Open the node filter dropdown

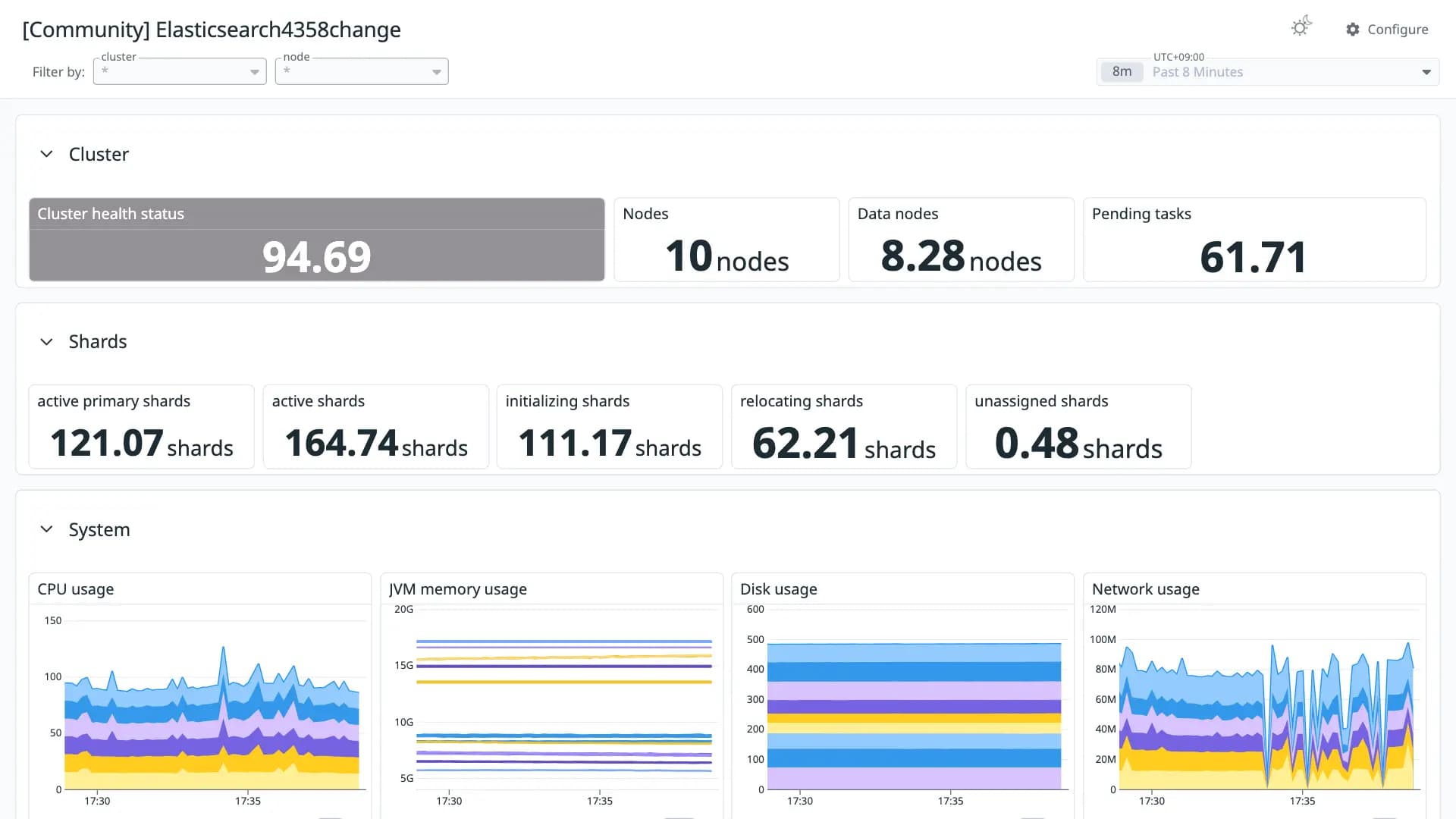click(x=362, y=71)
